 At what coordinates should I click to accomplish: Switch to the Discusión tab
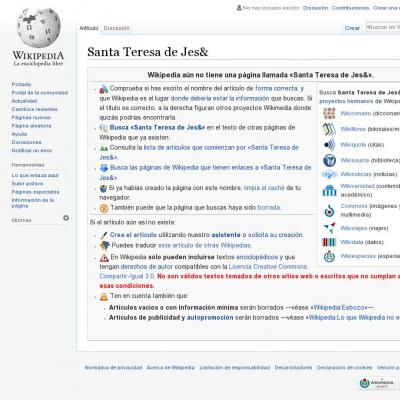tap(116, 28)
